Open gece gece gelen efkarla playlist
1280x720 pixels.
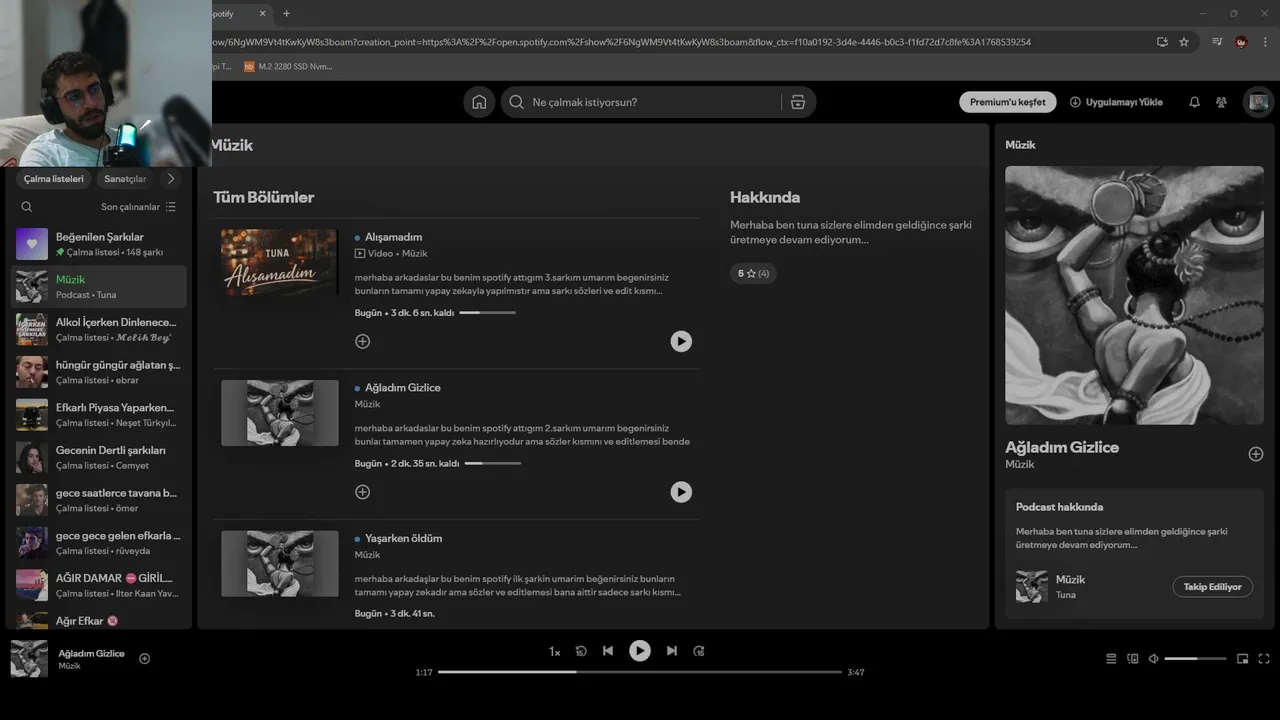pos(99,543)
